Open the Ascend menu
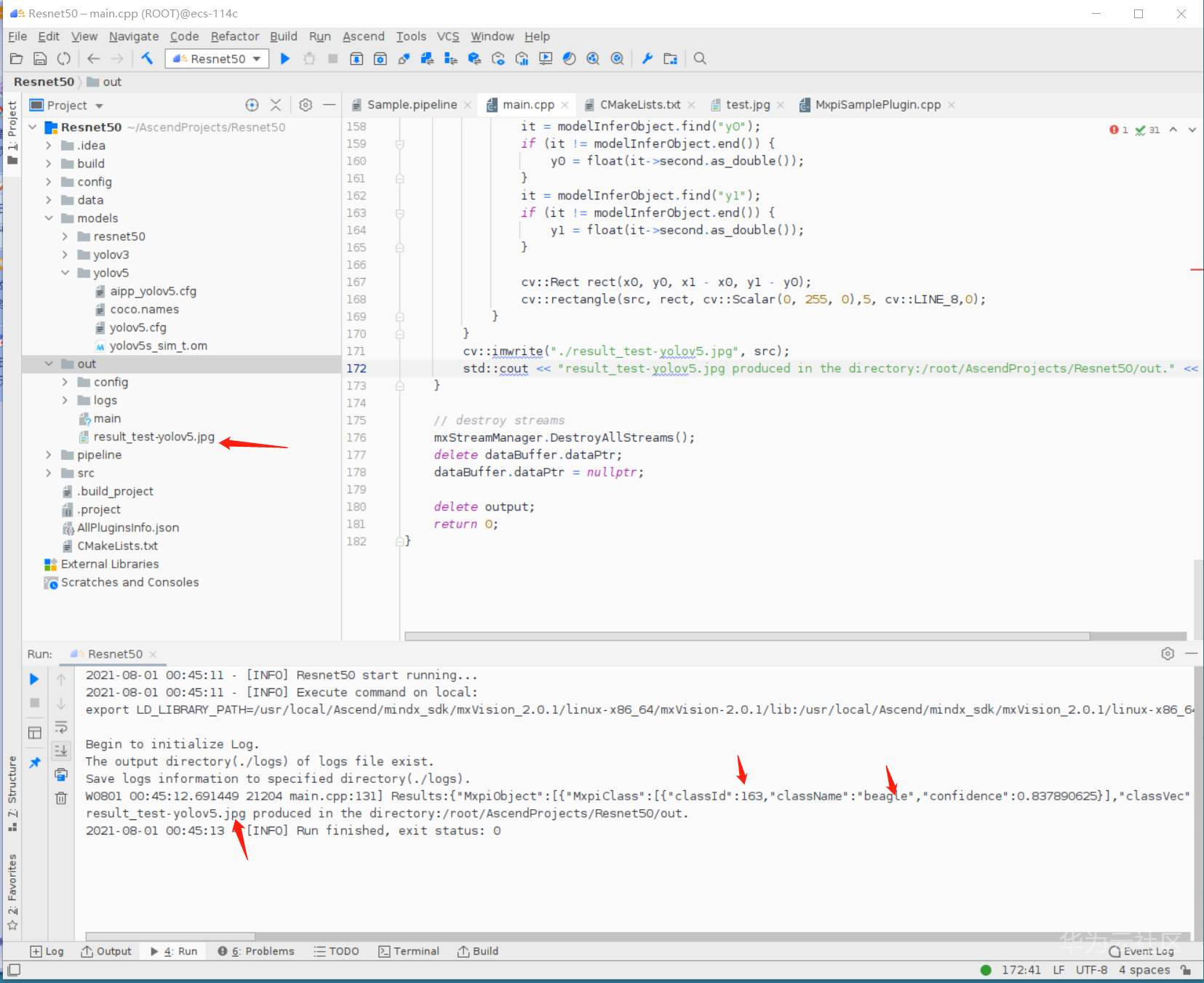Viewport: 1204px width, 983px height. tap(363, 36)
